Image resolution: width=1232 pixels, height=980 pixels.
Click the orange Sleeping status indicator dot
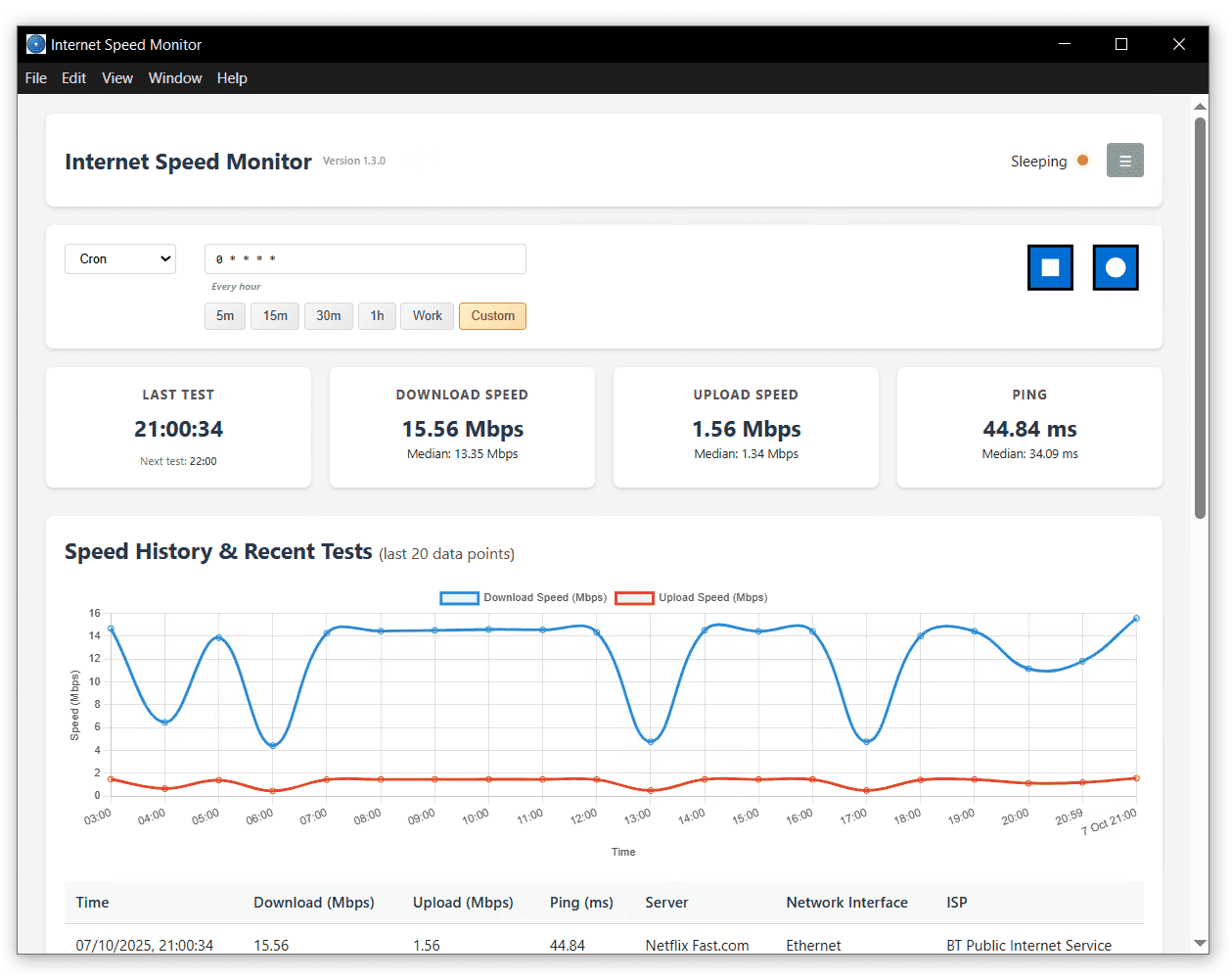point(1082,160)
